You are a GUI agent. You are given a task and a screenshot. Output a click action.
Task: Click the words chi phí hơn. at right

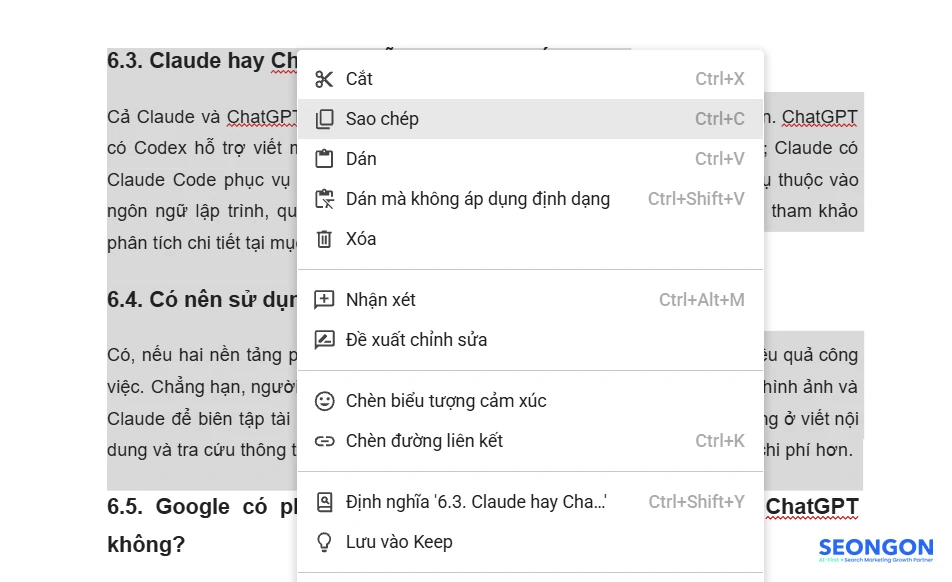click(x=808, y=450)
